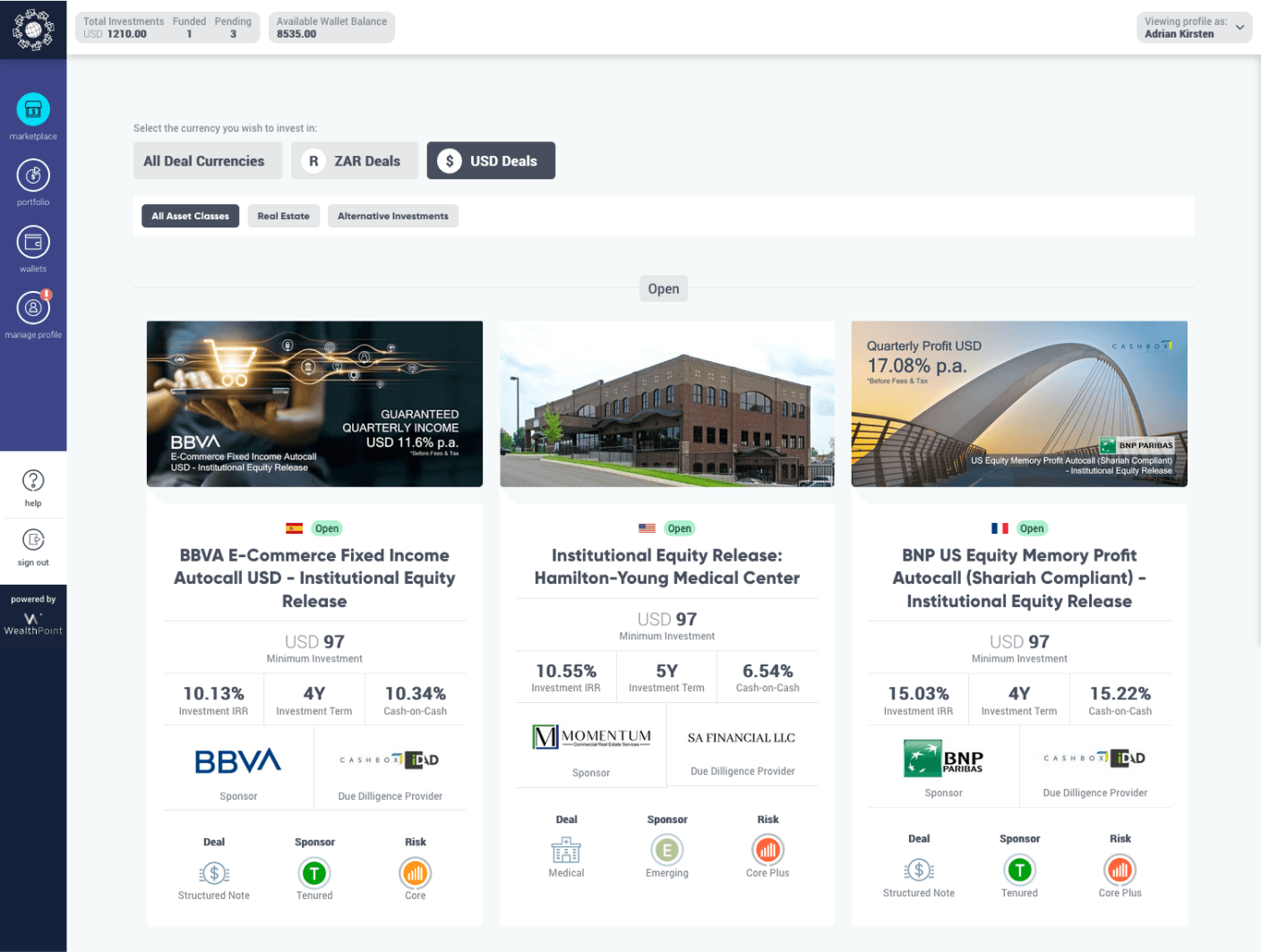The height and width of the screenshot is (952, 1261).
Task: Click the Open status badge on BBVA card
Action: [327, 528]
